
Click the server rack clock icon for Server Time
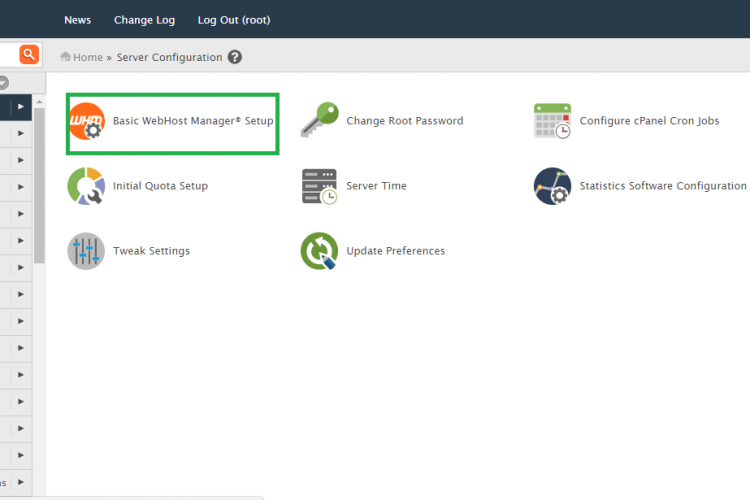(320, 186)
